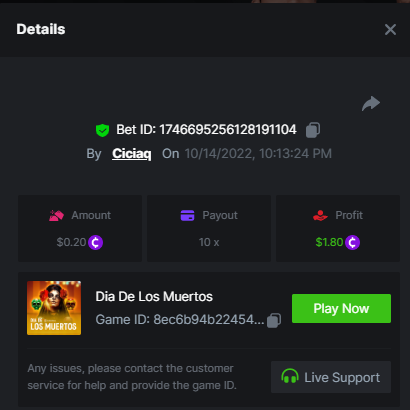Open the Ciciaq user profile link
This screenshot has width=410, height=410.
tap(132, 154)
